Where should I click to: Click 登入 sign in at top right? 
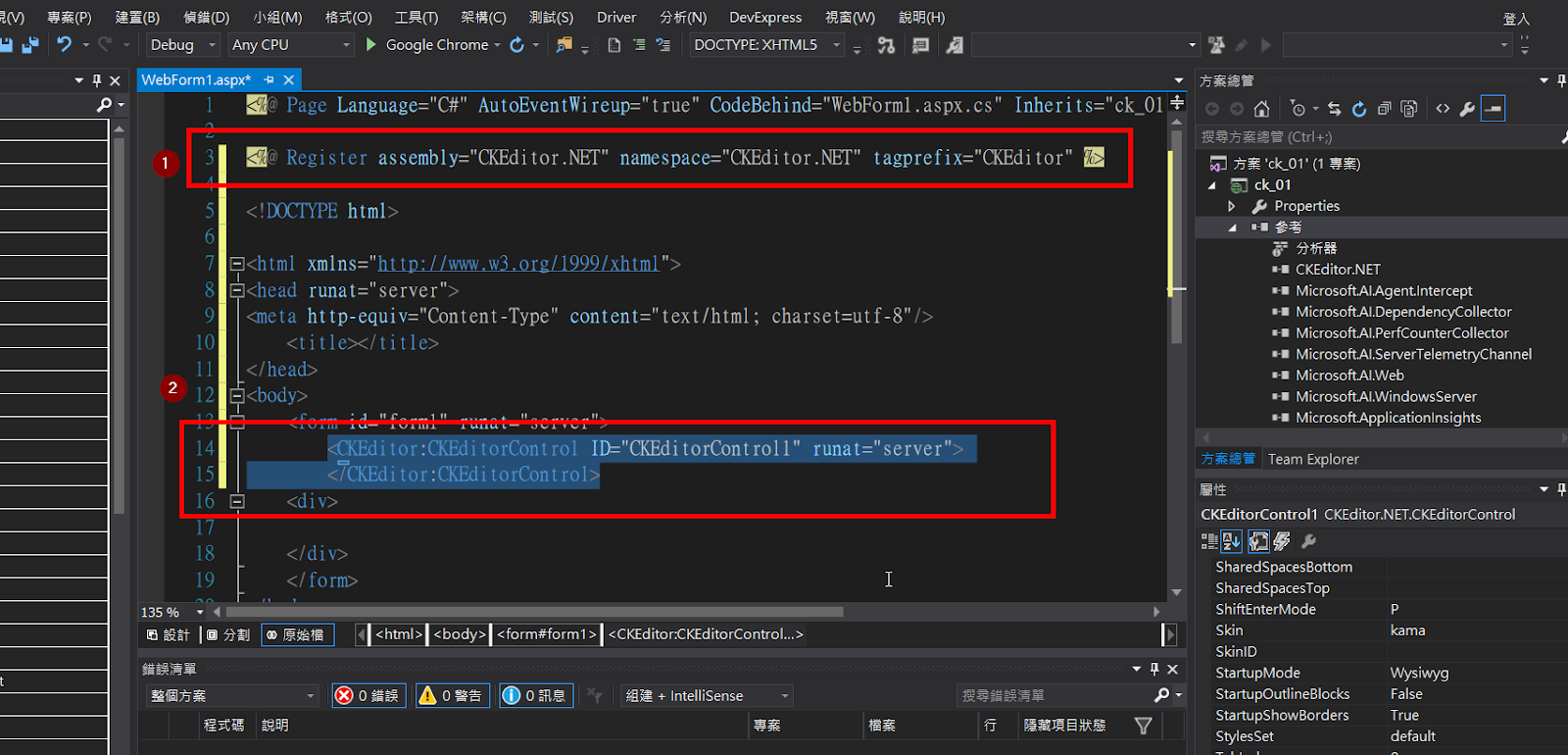coord(1516,19)
